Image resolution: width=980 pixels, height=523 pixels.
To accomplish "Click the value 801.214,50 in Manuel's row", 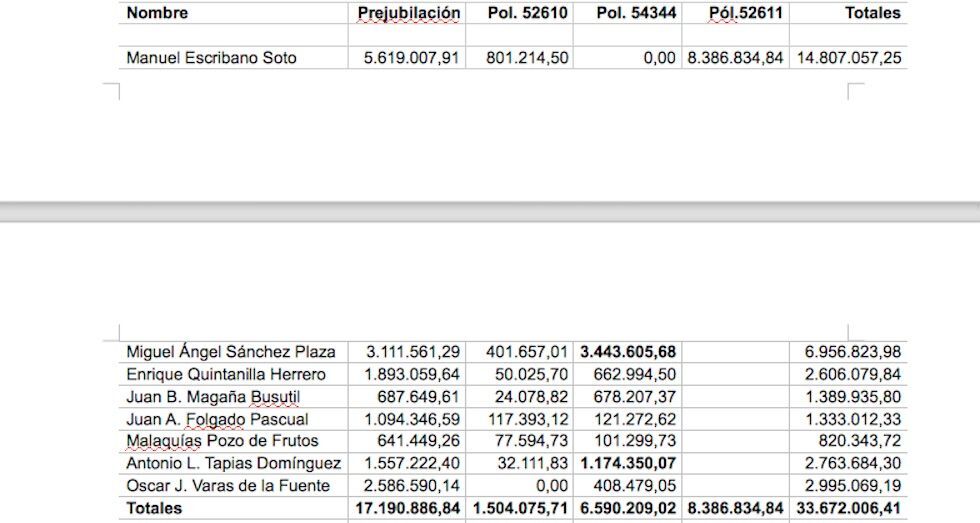I will click(528, 58).
